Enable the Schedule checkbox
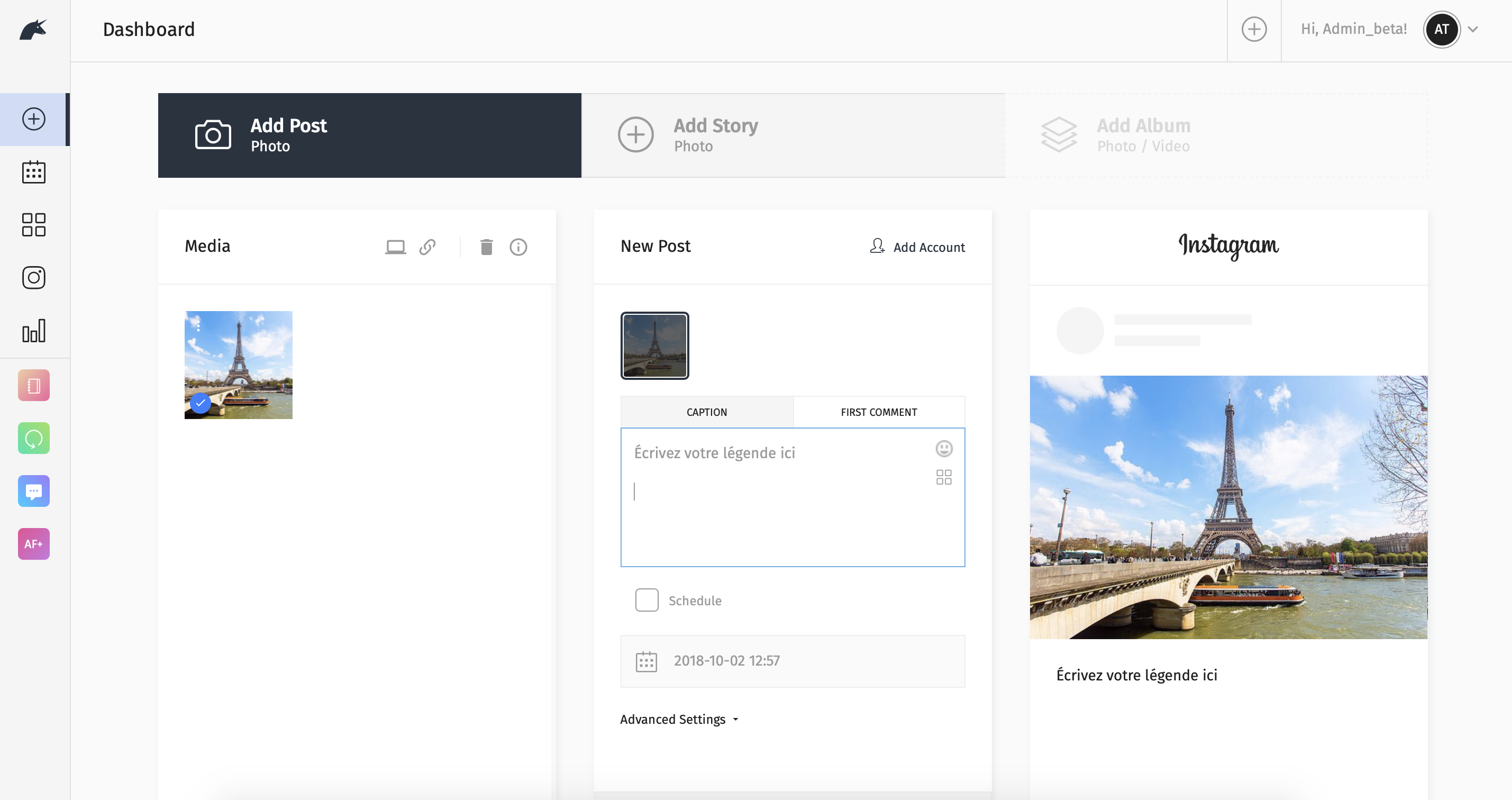1512x800 pixels. click(647, 601)
